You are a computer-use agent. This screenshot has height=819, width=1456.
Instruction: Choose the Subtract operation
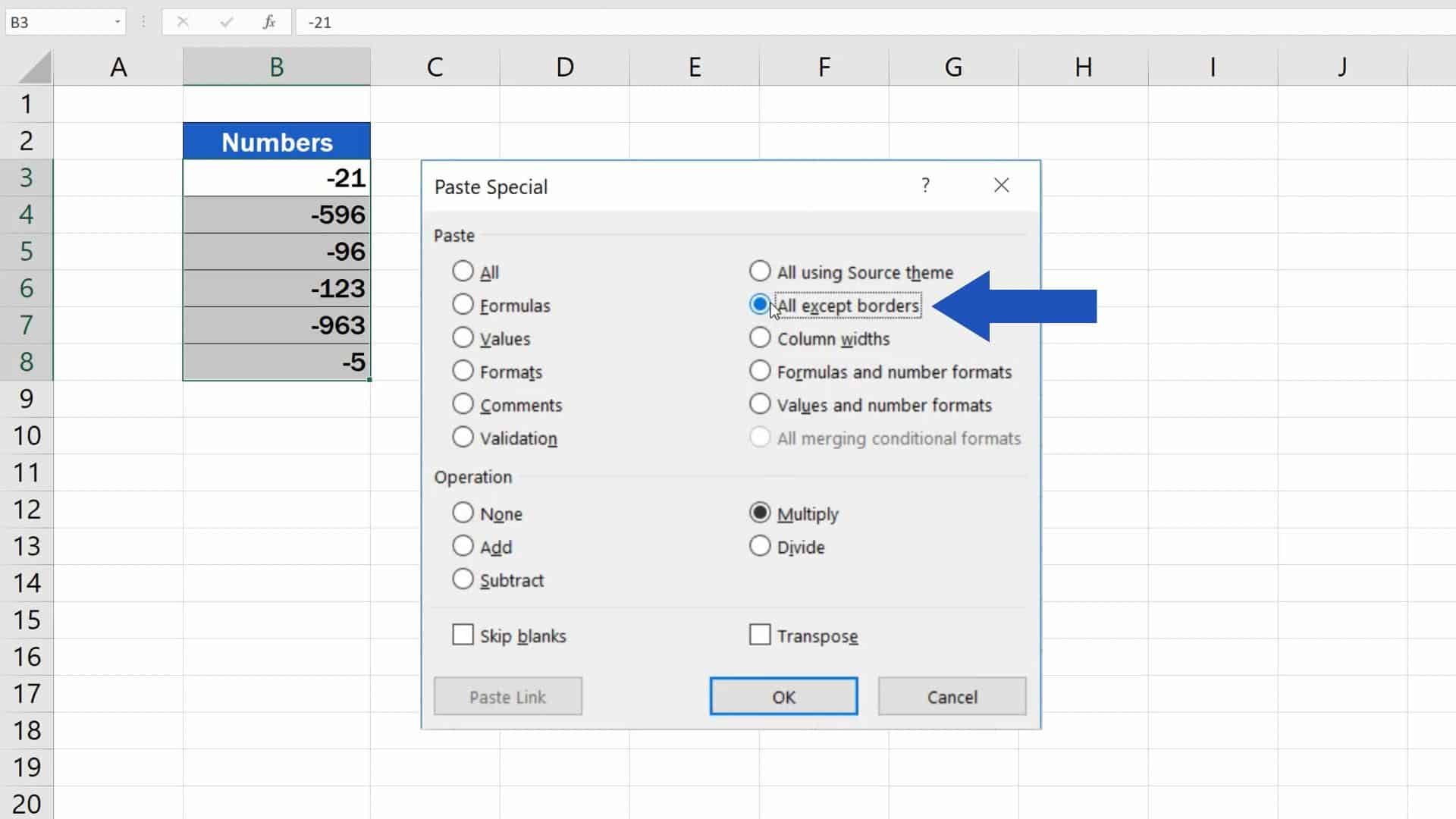click(463, 580)
